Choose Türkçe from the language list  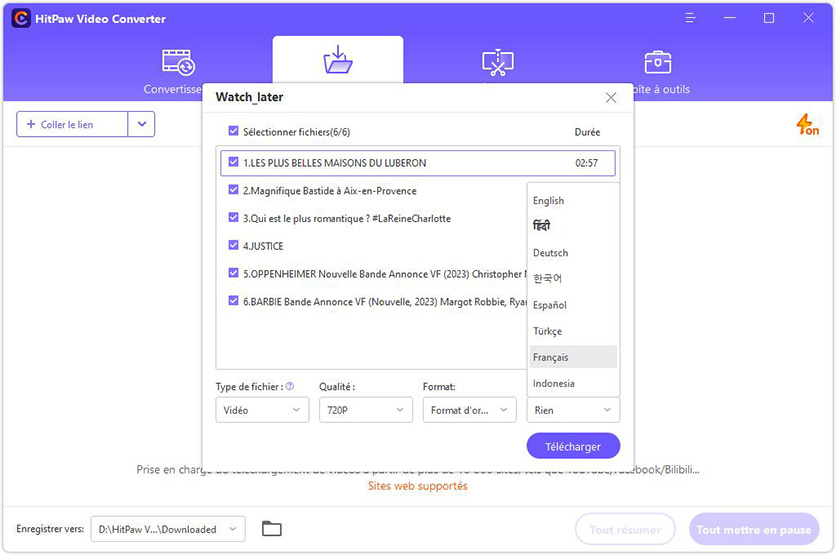coord(573,331)
